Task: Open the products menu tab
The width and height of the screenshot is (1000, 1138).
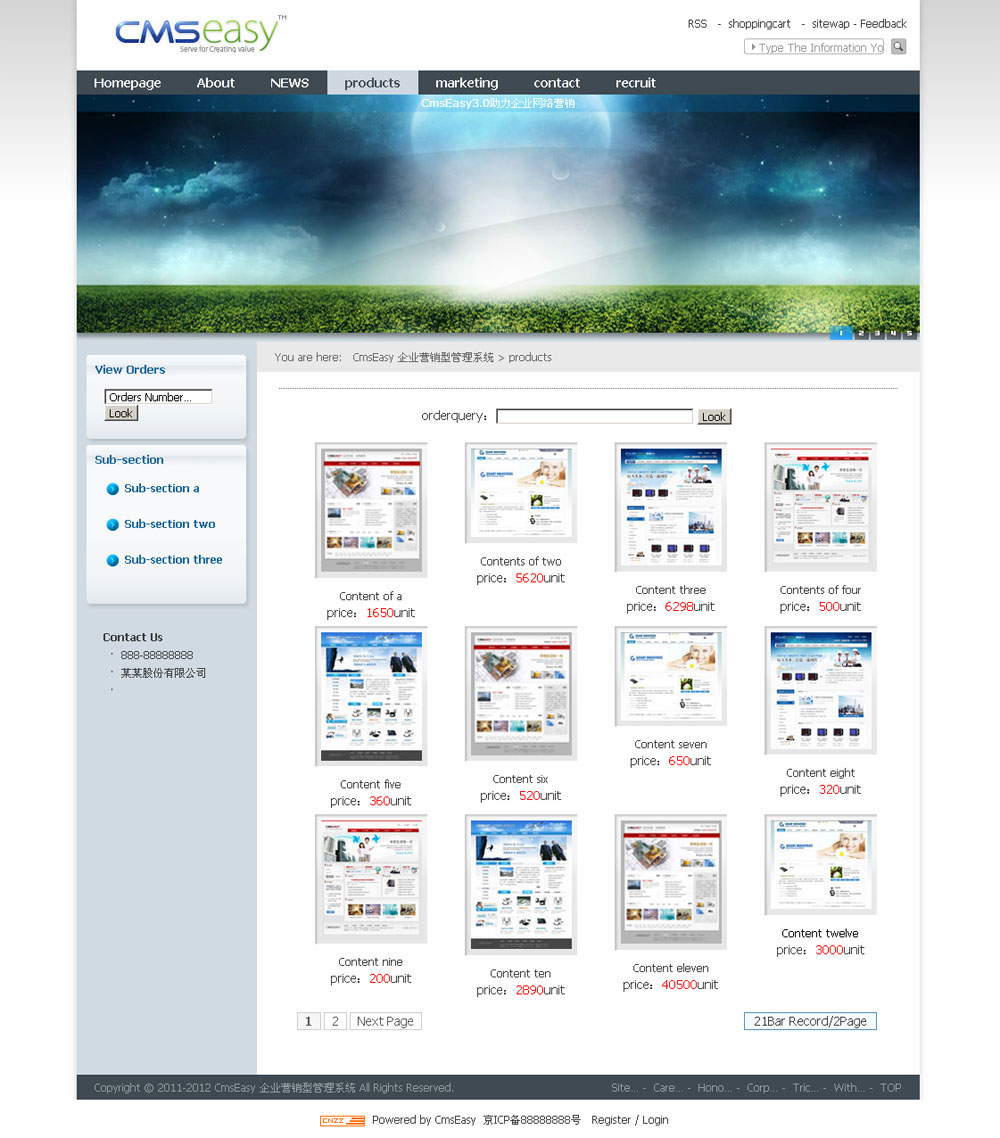Action: pyautogui.click(x=372, y=83)
